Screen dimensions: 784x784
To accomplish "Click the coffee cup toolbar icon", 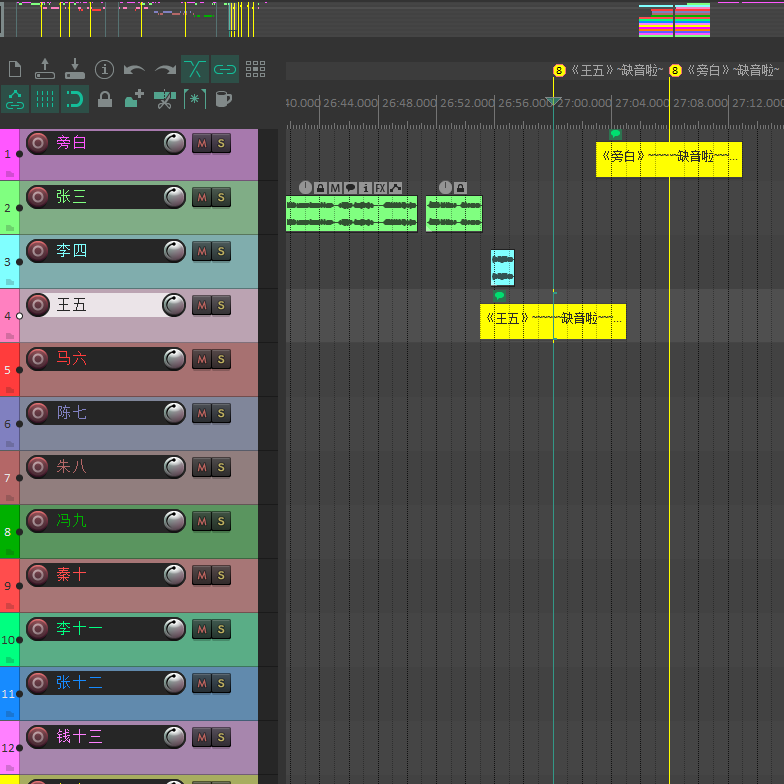I will (224, 99).
